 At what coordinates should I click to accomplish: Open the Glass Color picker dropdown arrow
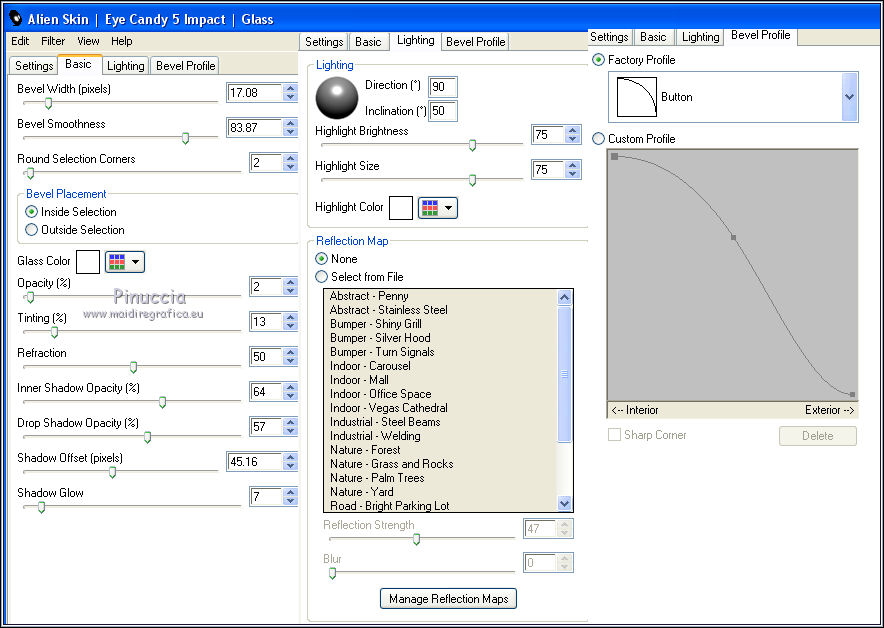[x=136, y=262]
